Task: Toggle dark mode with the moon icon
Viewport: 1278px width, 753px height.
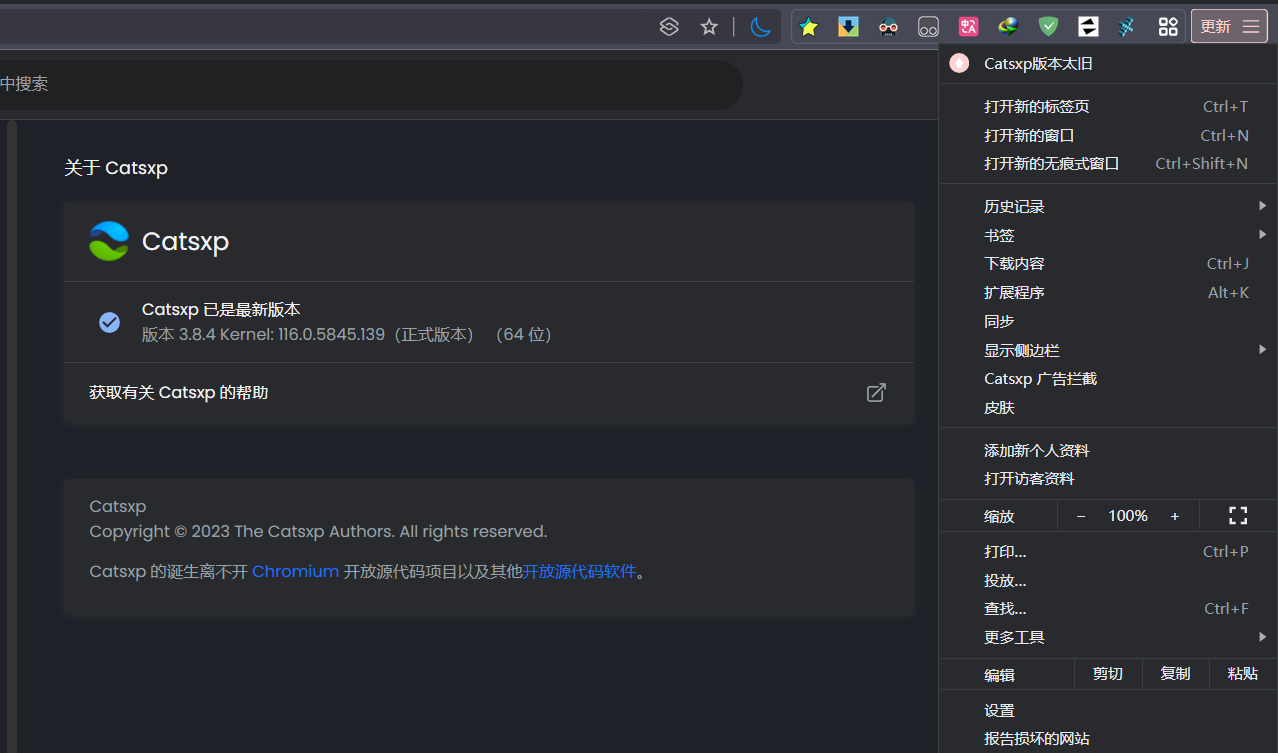Action: pyautogui.click(x=761, y=27)
